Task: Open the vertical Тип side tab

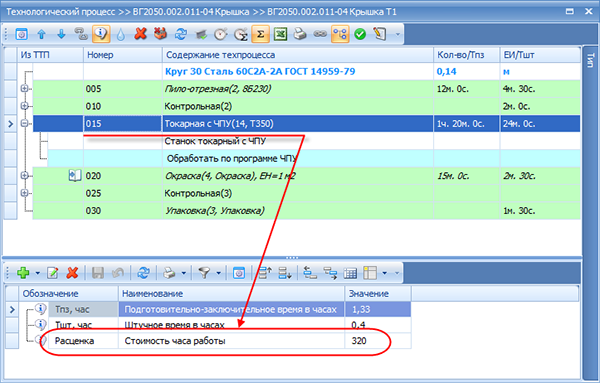Action: 590,60
